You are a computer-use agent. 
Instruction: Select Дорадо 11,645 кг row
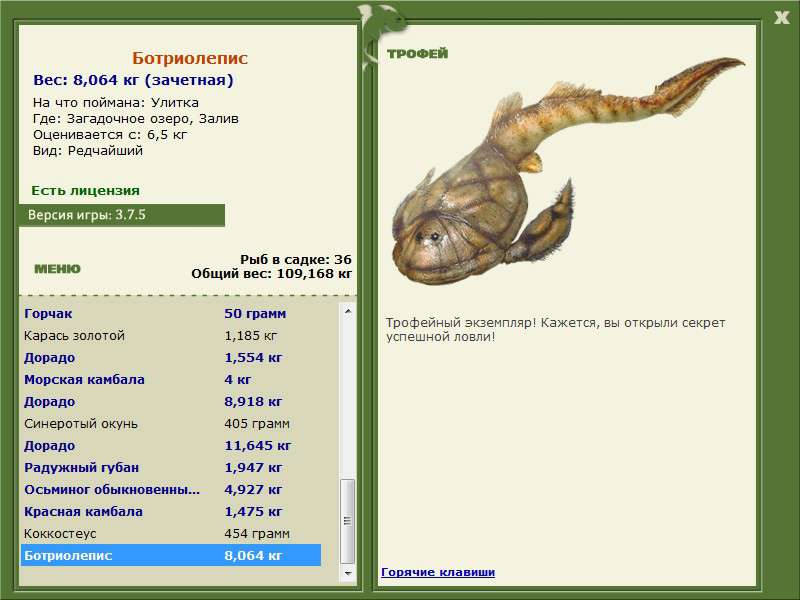coord(171,445)
